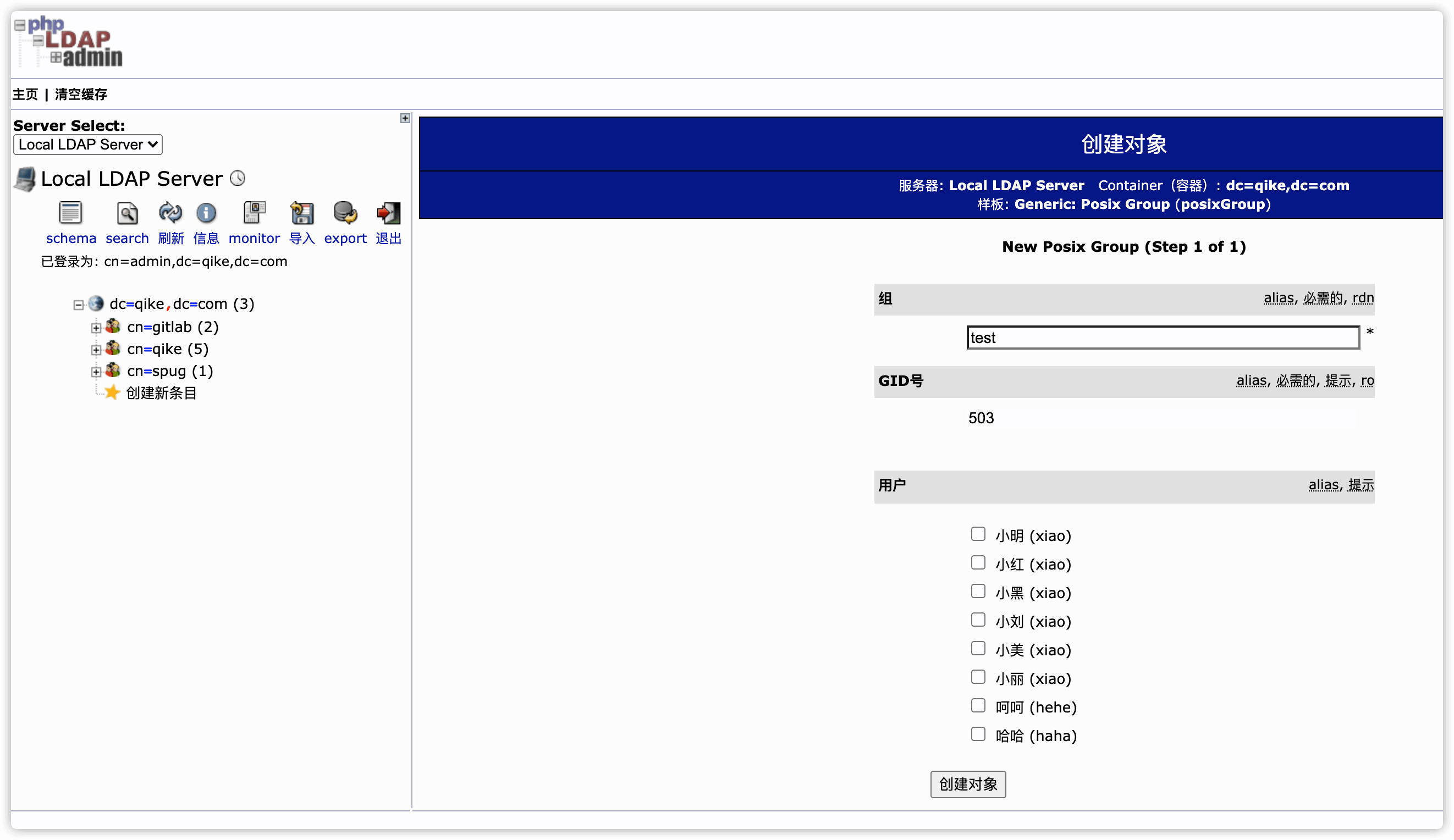Click the 创建对象 button

[967, 784]
